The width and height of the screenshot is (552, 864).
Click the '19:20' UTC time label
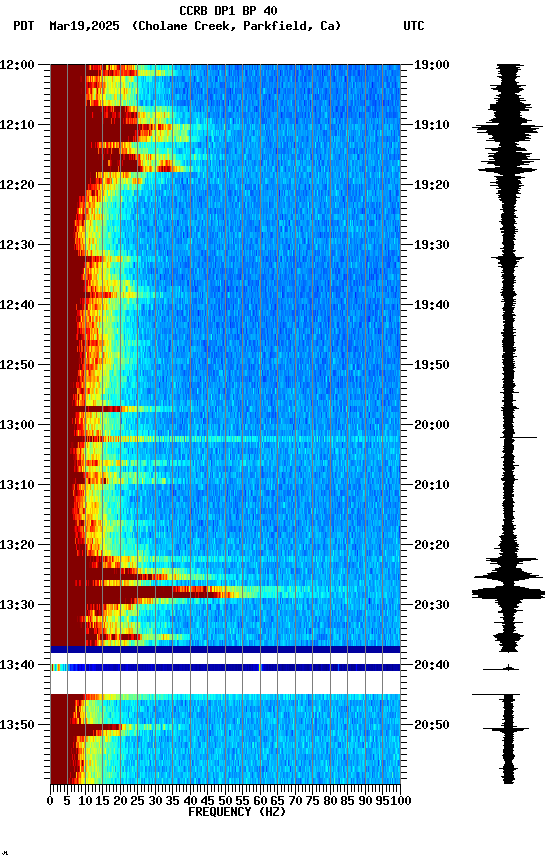pos(432,185)
